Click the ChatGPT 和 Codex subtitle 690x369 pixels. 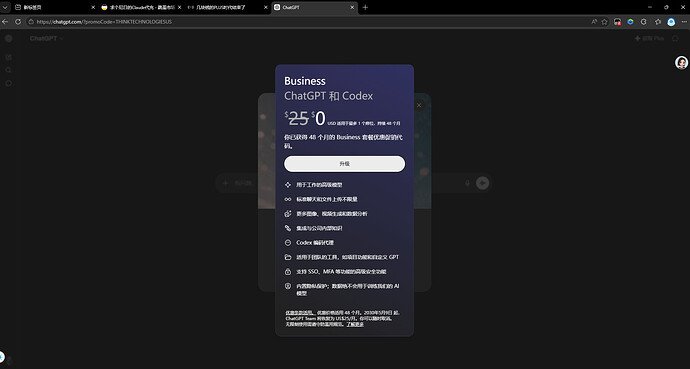click(328, 96)
